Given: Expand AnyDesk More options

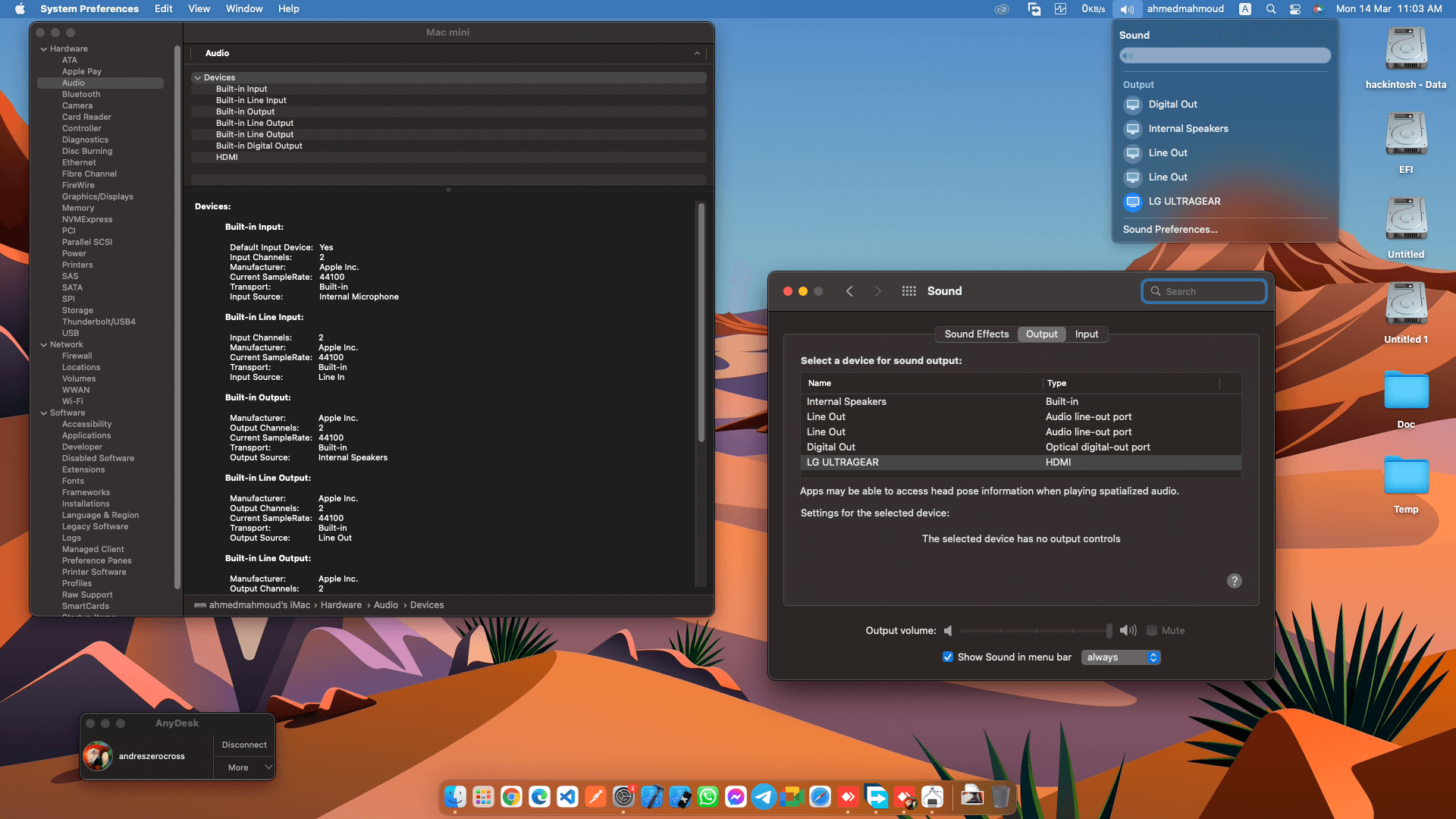Looking at the screenshot, I should [x=244, y=767].
